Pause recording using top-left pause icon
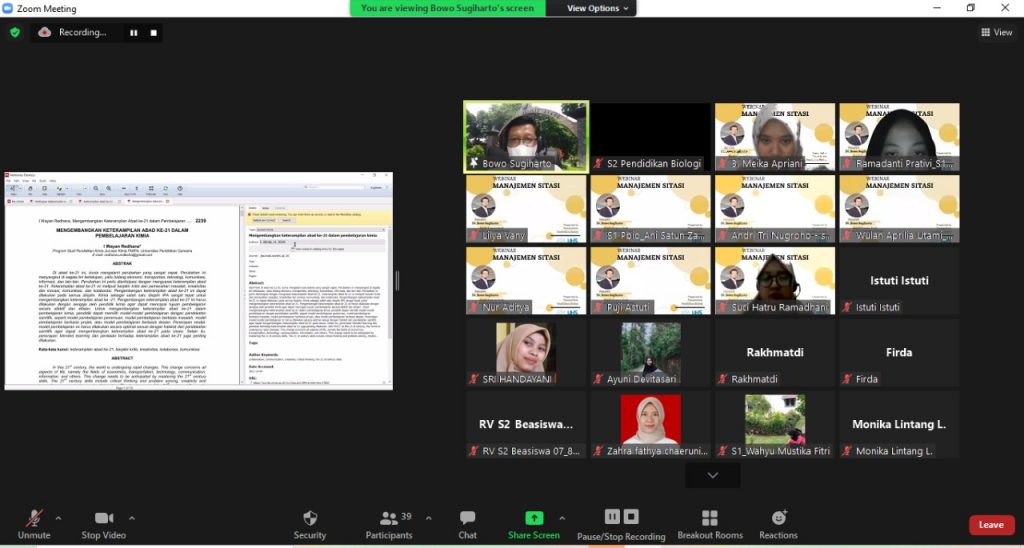Screen dimensions: 1024x548 pyautogui.click(x=133, y=32)
